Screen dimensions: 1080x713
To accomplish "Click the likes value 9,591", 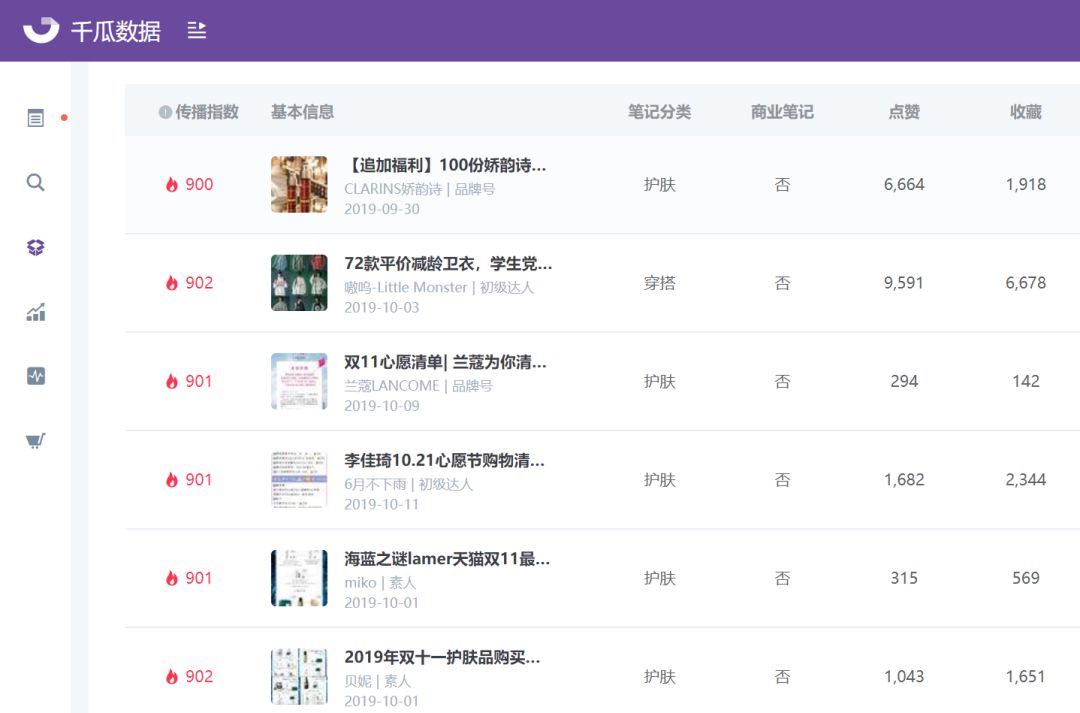I will (x=904, y=283).
